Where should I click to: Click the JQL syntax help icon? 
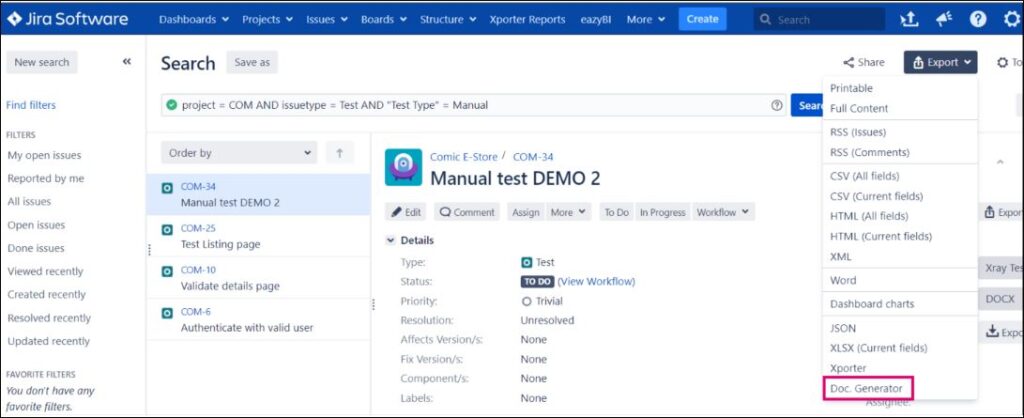[x=776, y=105]
